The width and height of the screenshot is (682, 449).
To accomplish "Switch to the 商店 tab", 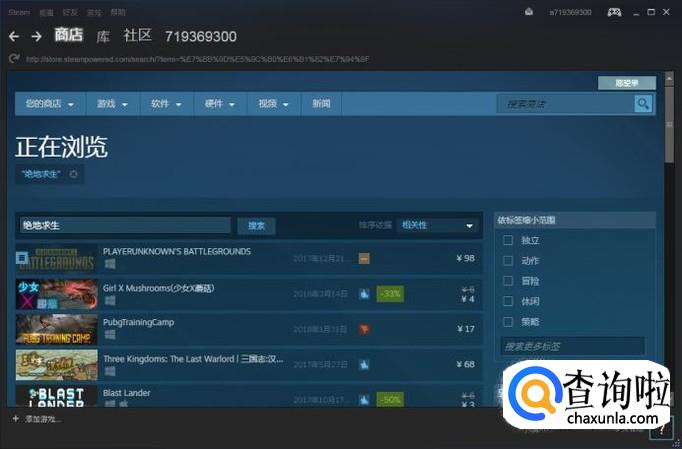I will 69,35.
